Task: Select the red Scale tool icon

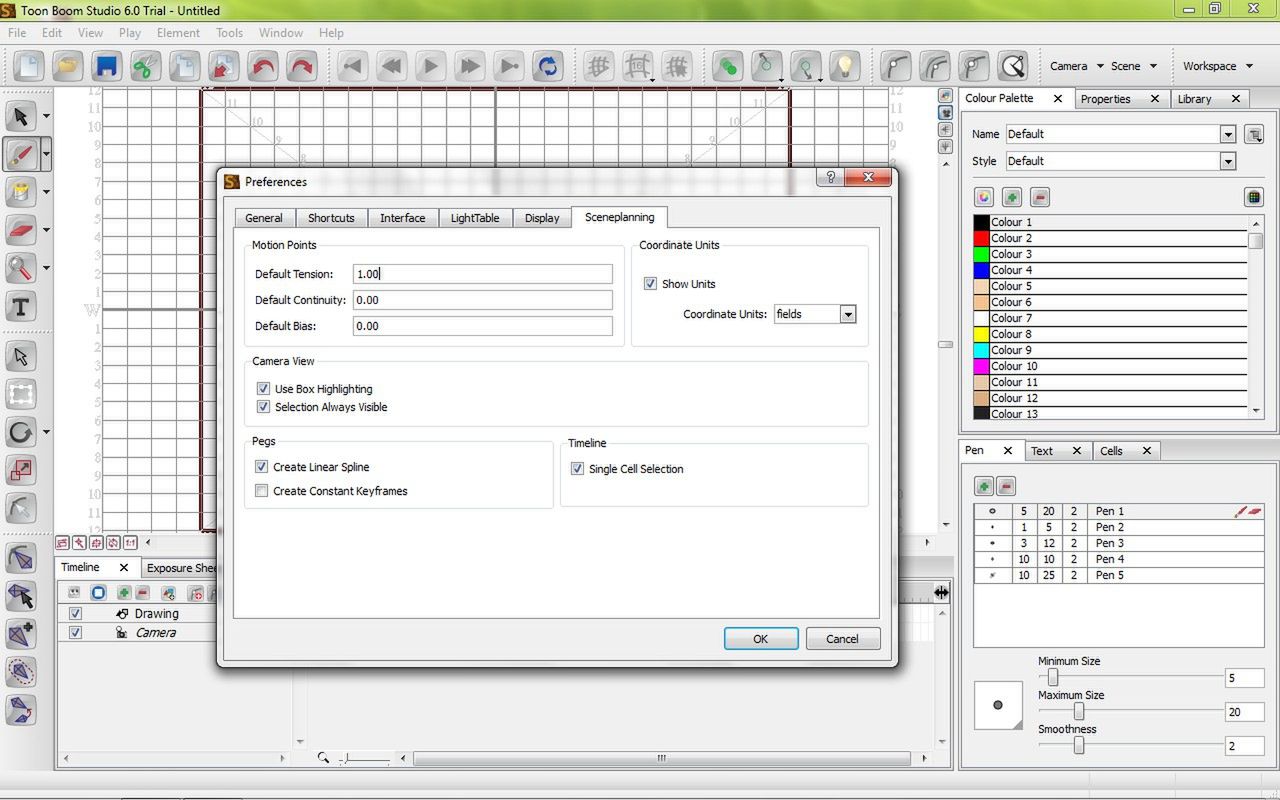Action: point(20,471)
